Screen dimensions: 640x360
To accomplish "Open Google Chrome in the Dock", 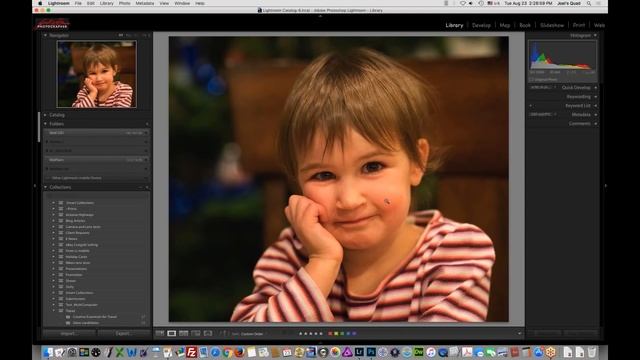I will 227,352.
